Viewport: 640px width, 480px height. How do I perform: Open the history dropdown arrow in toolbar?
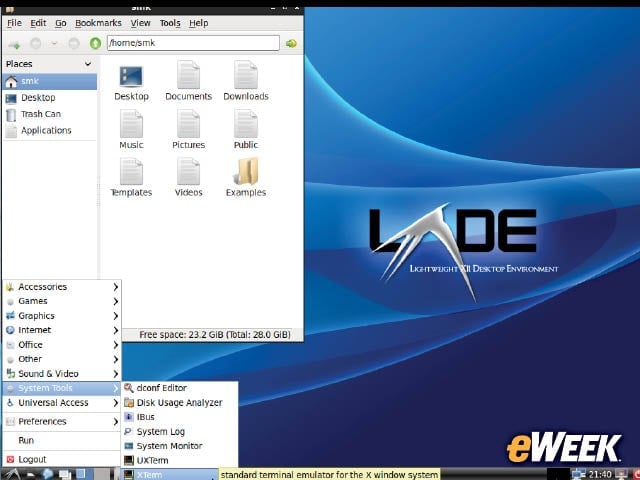(54, 43)
